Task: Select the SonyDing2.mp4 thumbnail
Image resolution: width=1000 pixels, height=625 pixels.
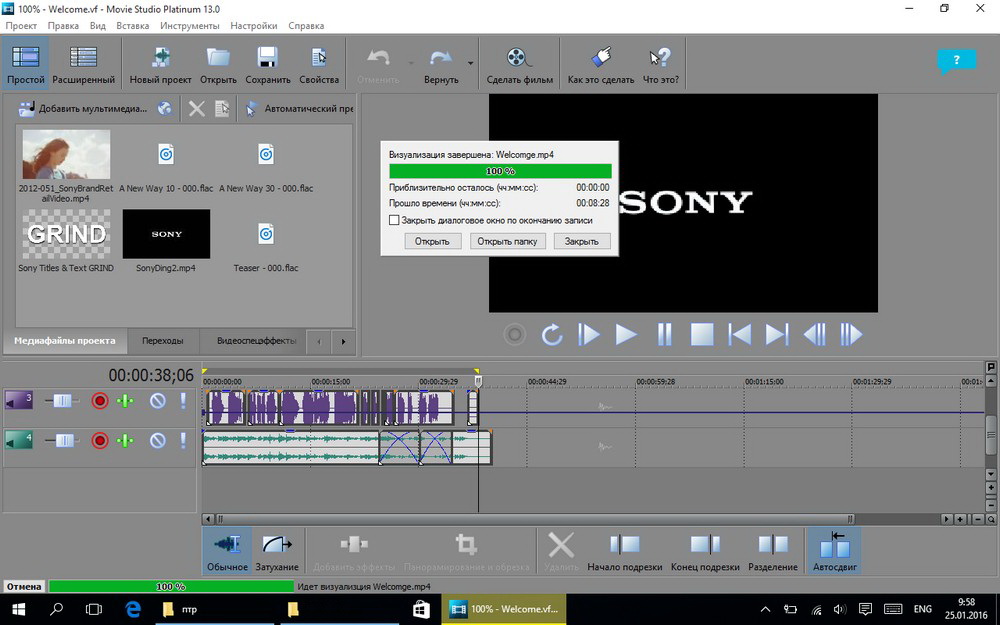Action: pyautogui.click(x=166, y=234)
